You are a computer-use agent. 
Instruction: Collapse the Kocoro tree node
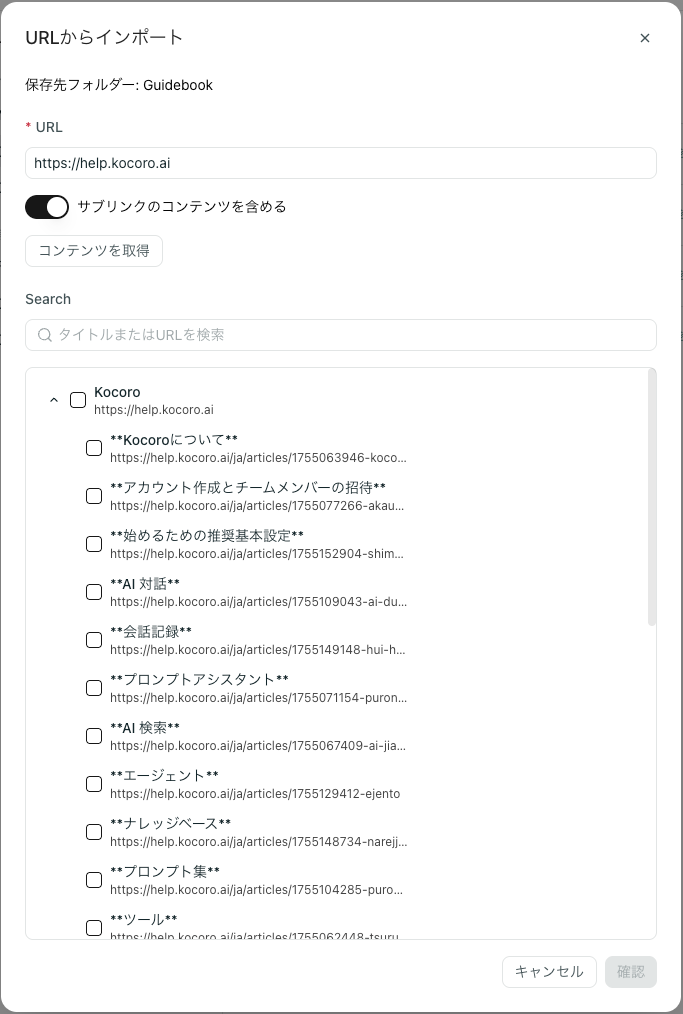(x=54, y=400)
